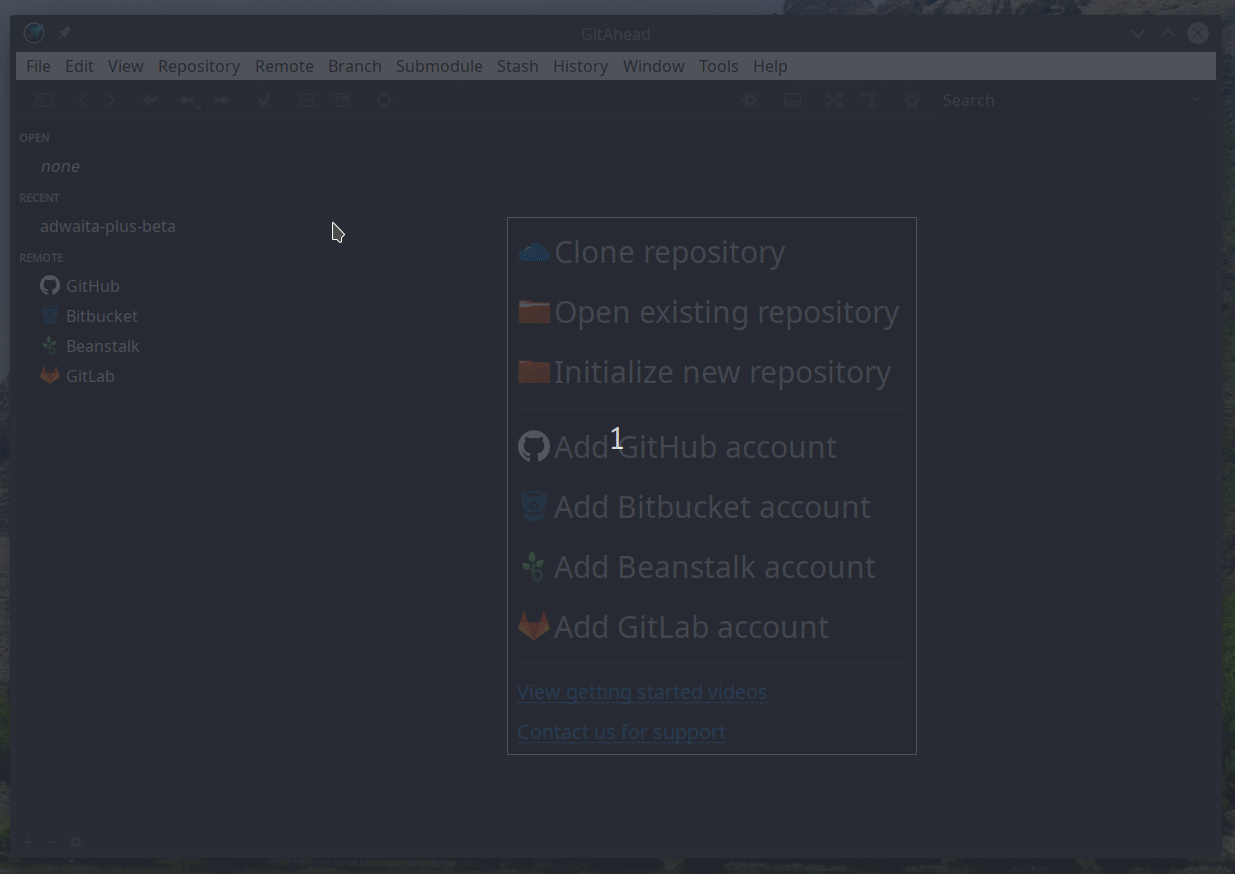Click the push arrow toolbar icon

(222, 100)
